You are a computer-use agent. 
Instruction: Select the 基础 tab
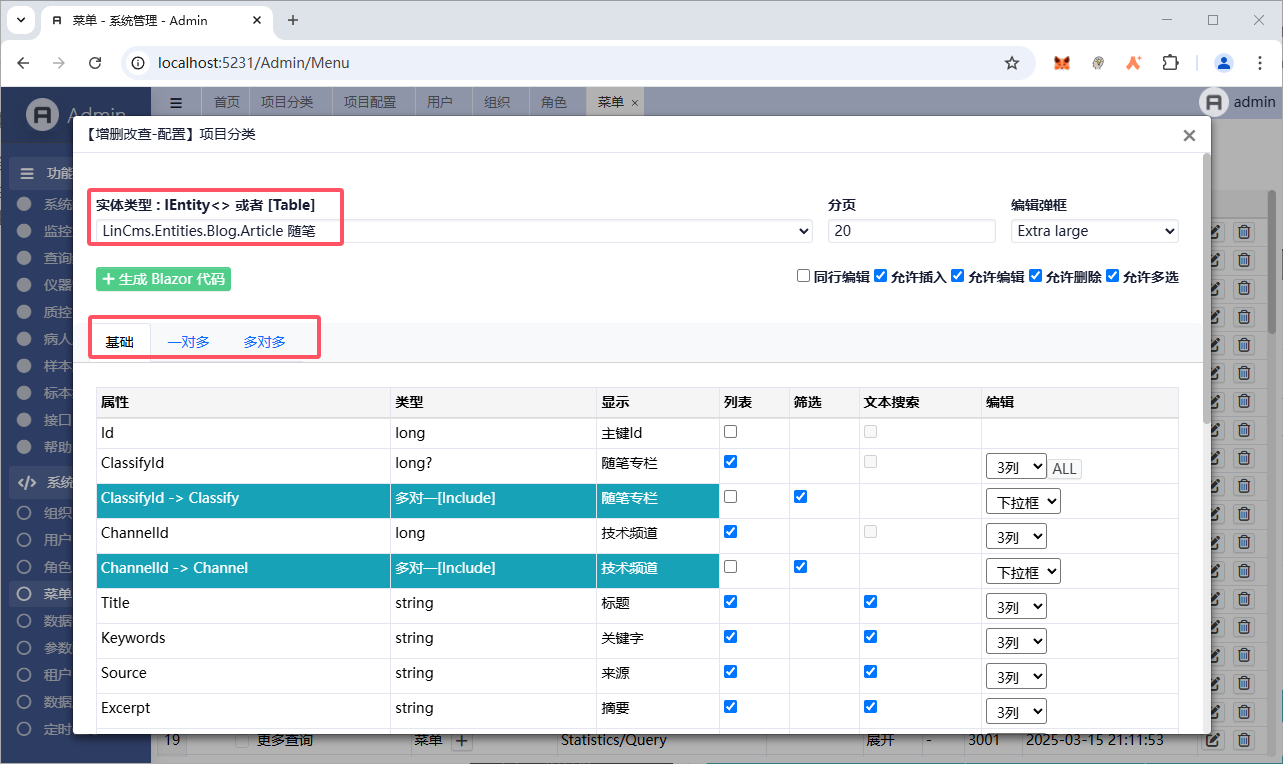(120, 342)
